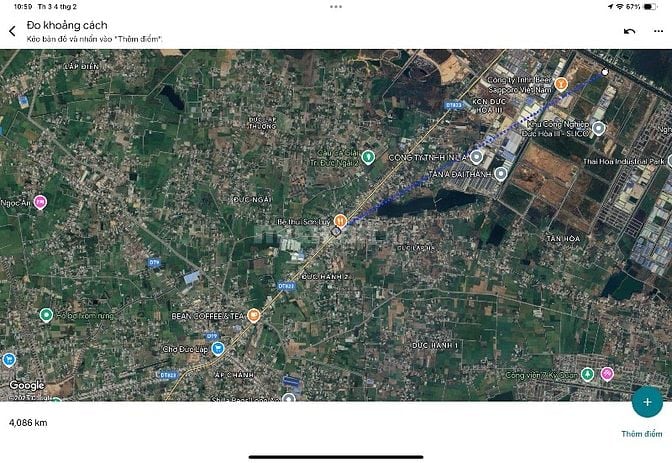Tap the ĐỨC HẠNH 2 area label
Image resolution: width=672 pixels, height=463 pixels.
(325, 277)
